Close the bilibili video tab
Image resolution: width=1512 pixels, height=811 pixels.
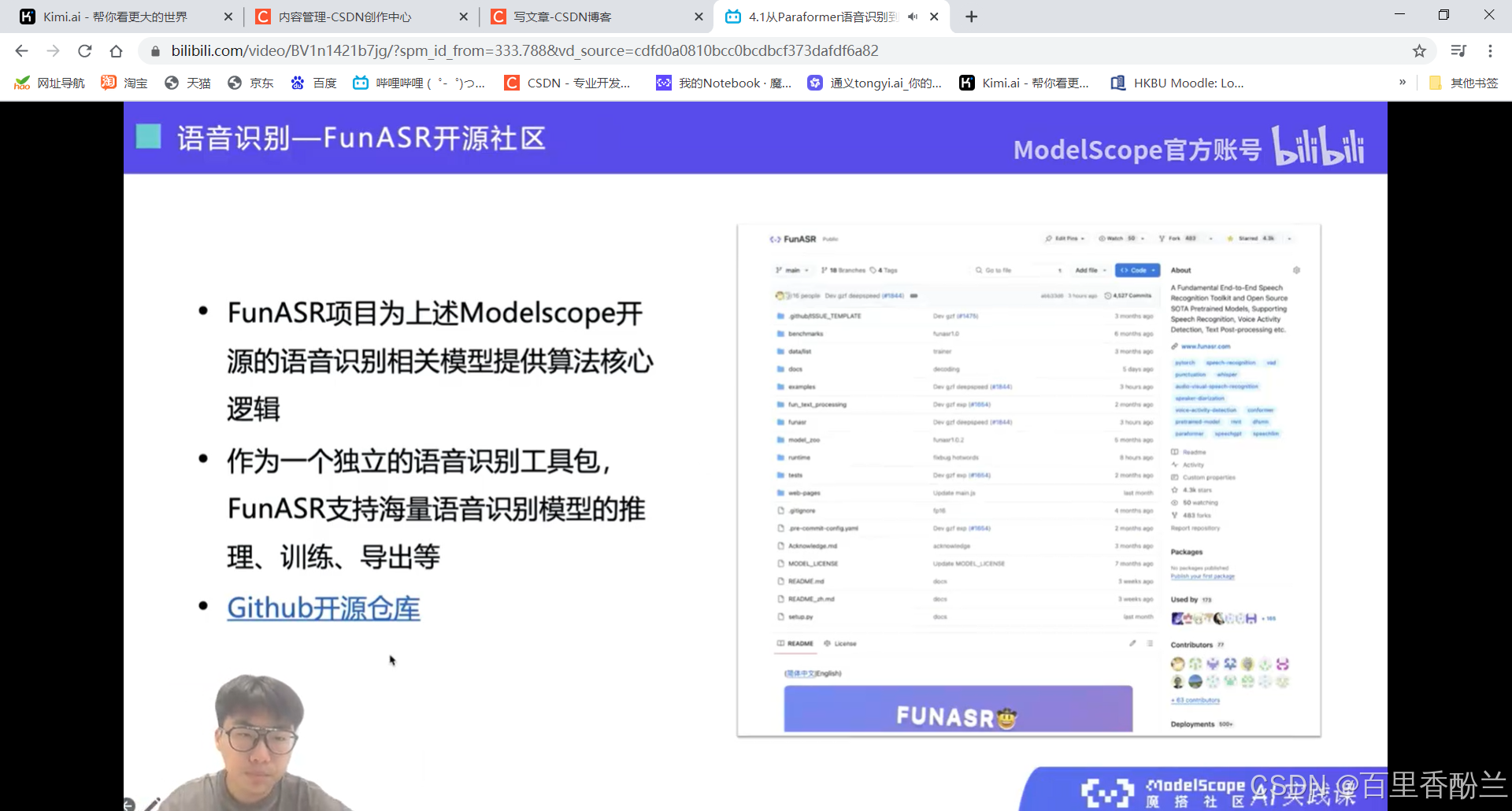point(934,17)
